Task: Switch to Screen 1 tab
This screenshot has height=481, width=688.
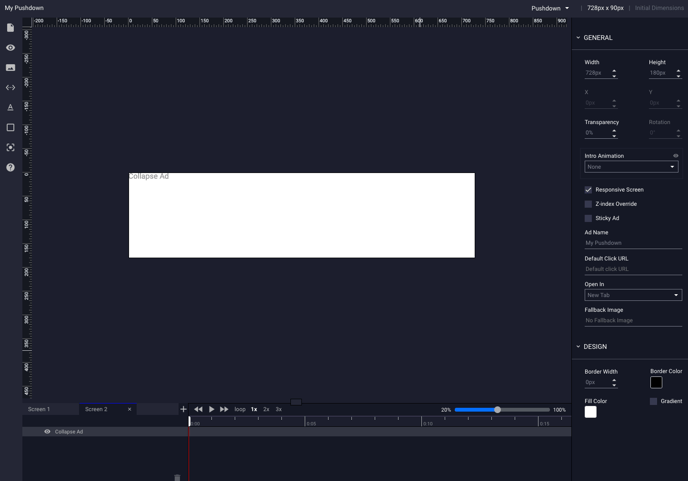Action: [39, 409]
